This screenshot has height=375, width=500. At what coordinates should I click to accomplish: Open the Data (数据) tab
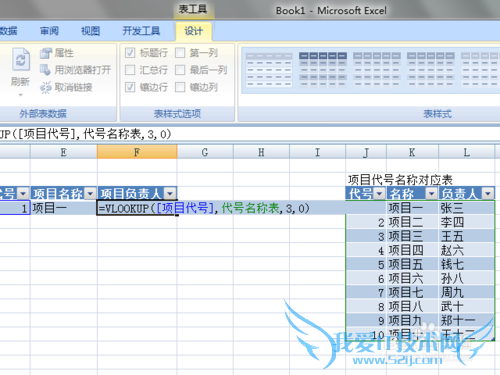tap(9, 31)
